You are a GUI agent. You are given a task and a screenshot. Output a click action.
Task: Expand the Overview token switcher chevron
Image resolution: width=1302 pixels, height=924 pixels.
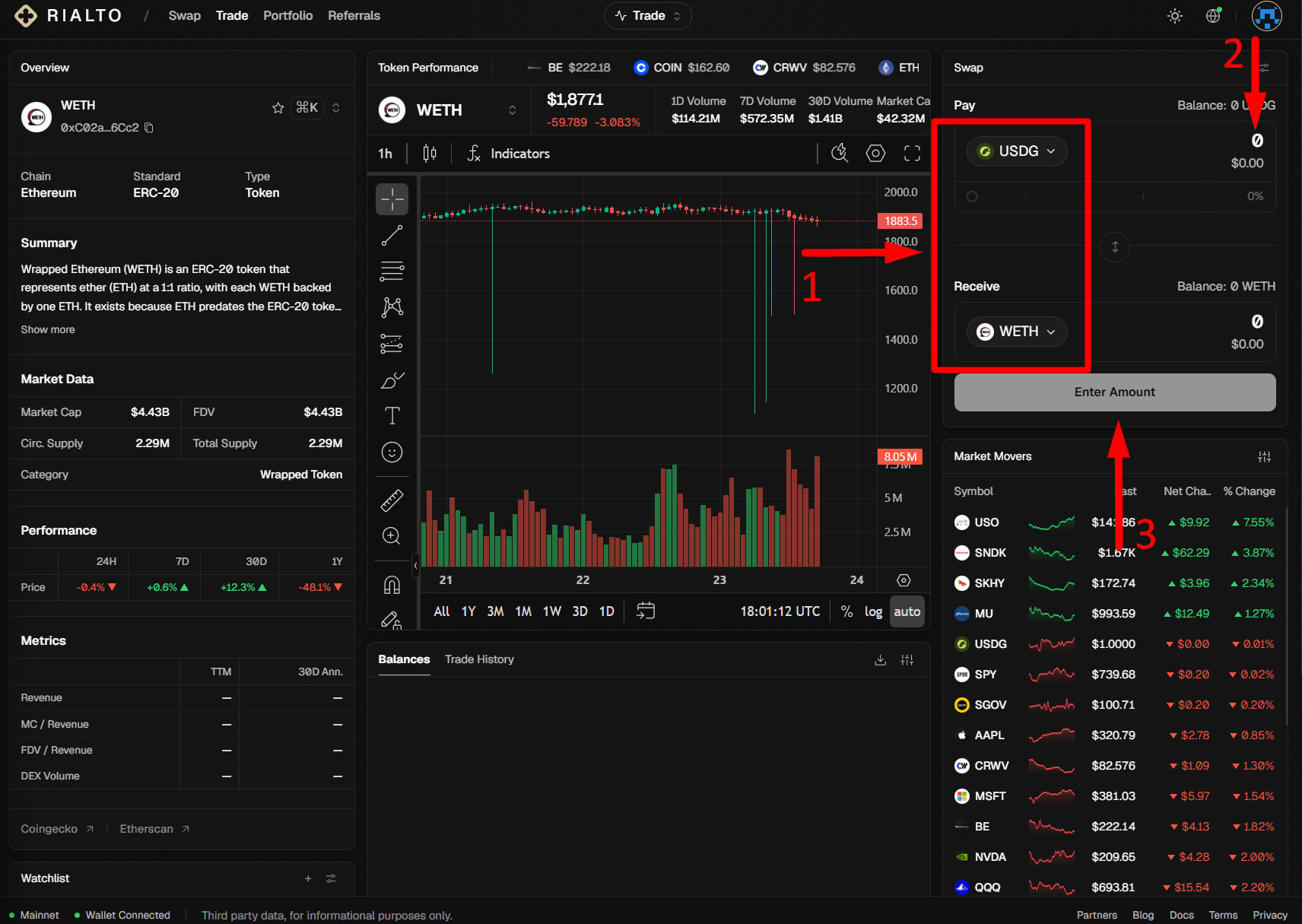tap(336, 108)
